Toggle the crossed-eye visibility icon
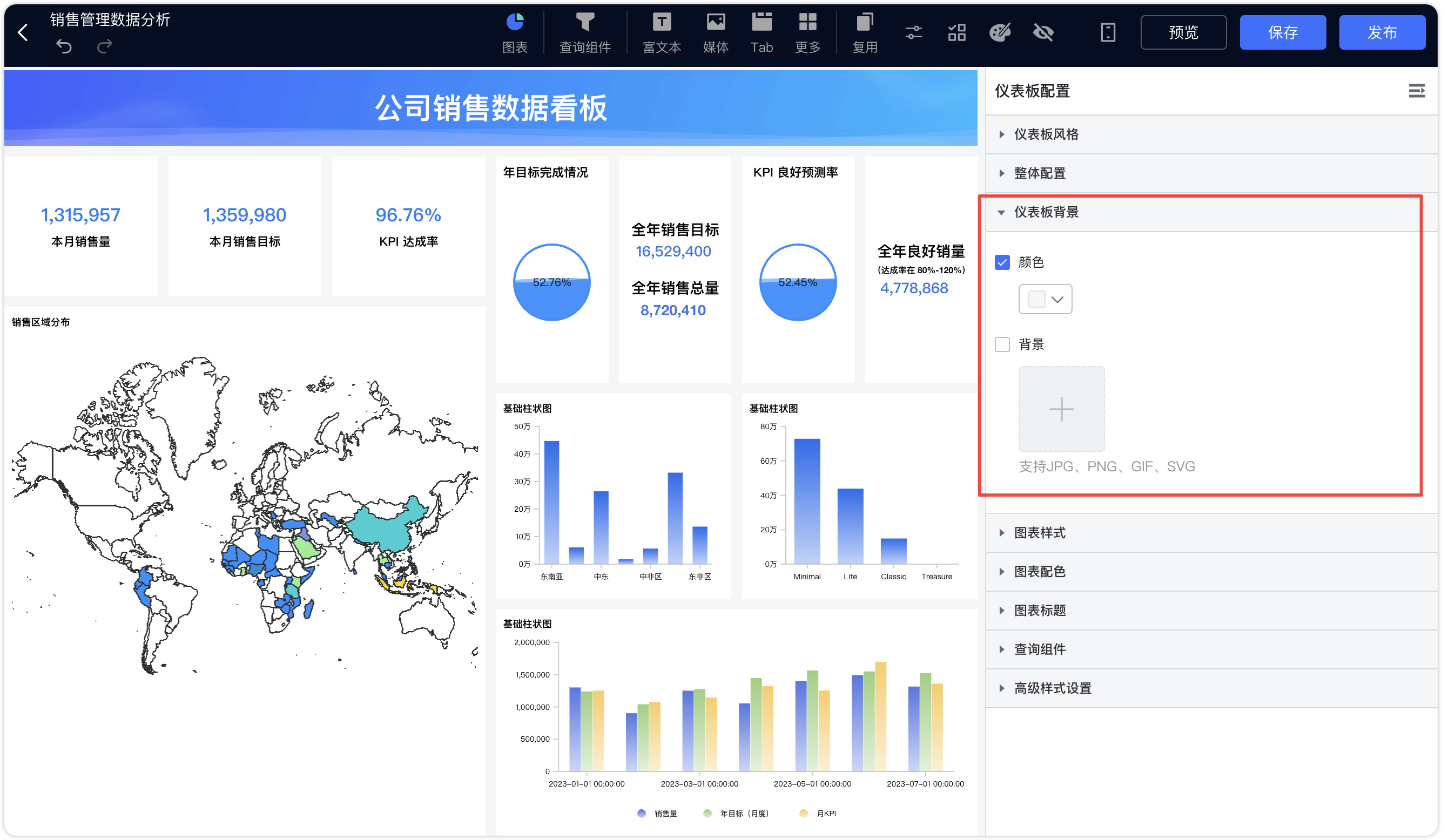Screen dimensions: 1442x840 point(1043,32)
